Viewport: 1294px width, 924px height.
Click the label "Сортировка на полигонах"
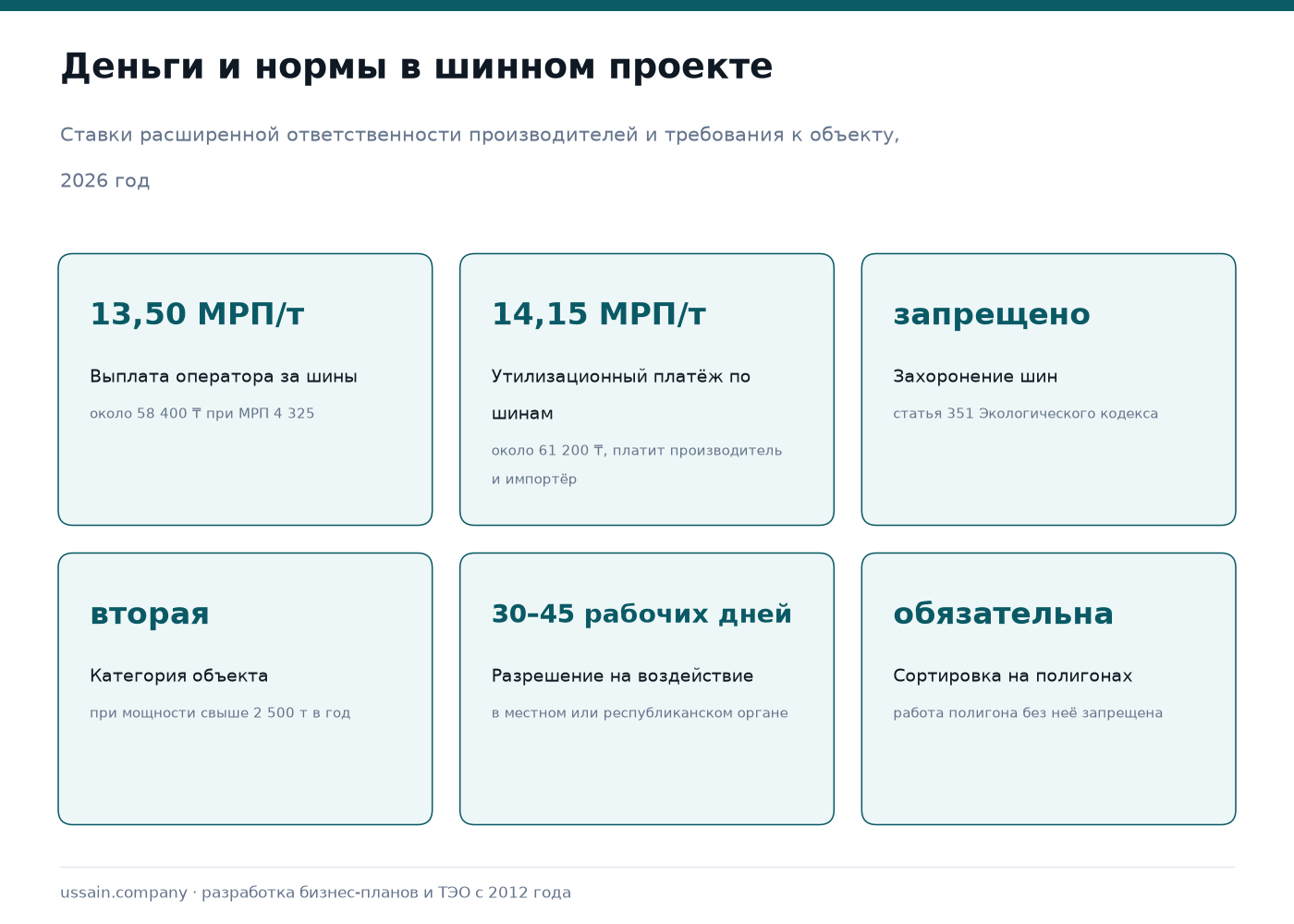click(x=1013, y=675)
